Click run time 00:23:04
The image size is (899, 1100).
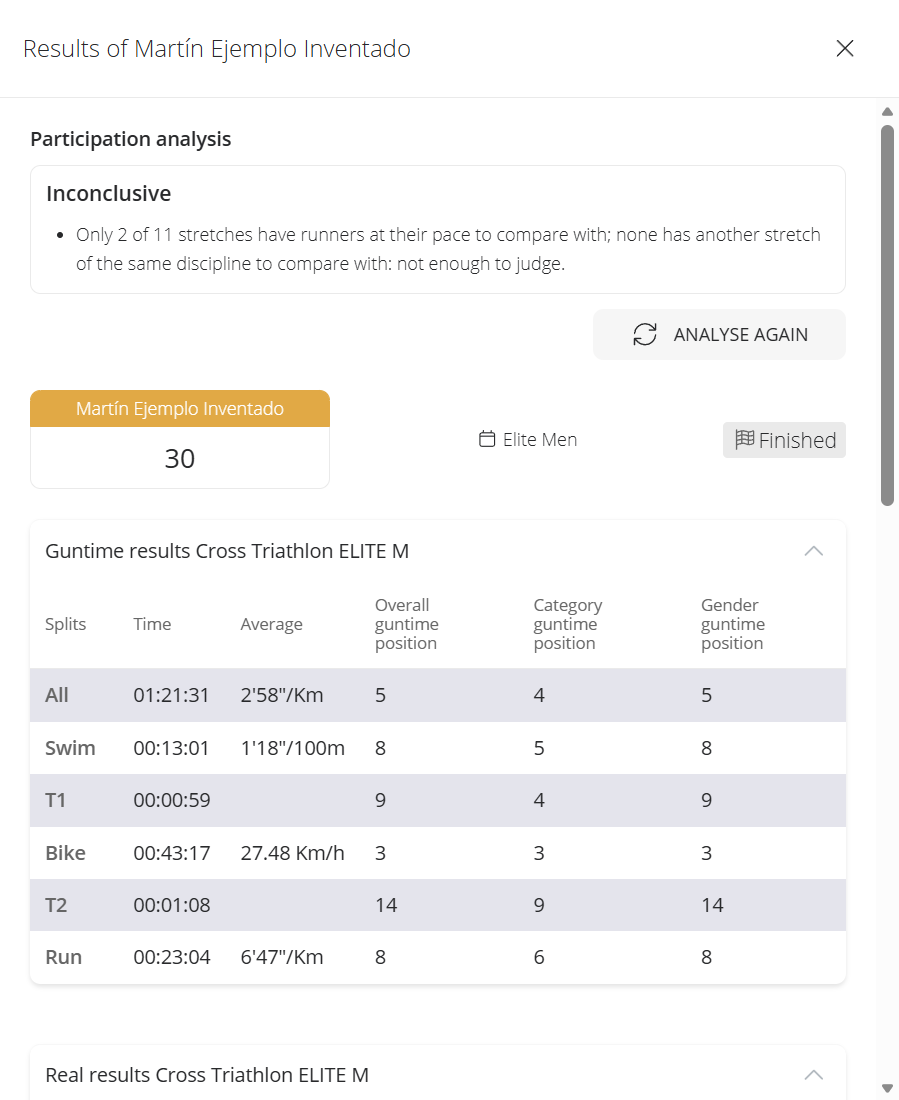(172, 957)
